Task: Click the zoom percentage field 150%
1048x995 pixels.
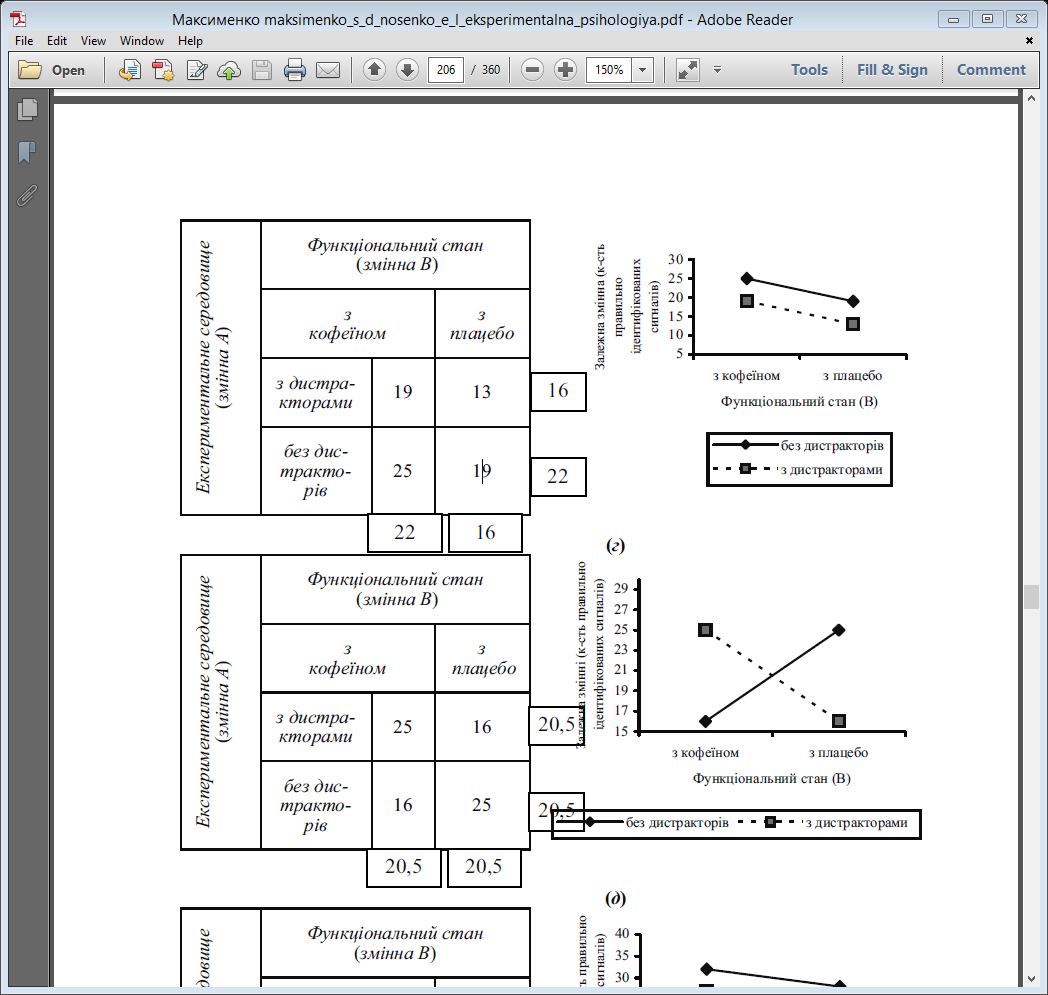Action: 609,69
